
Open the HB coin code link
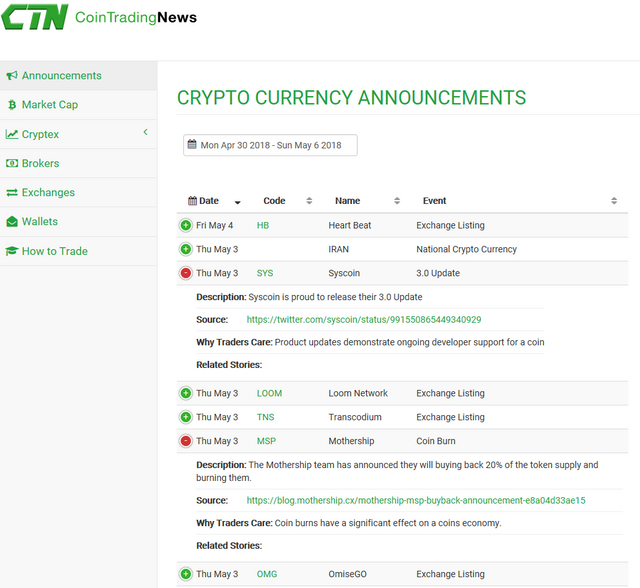263,225
